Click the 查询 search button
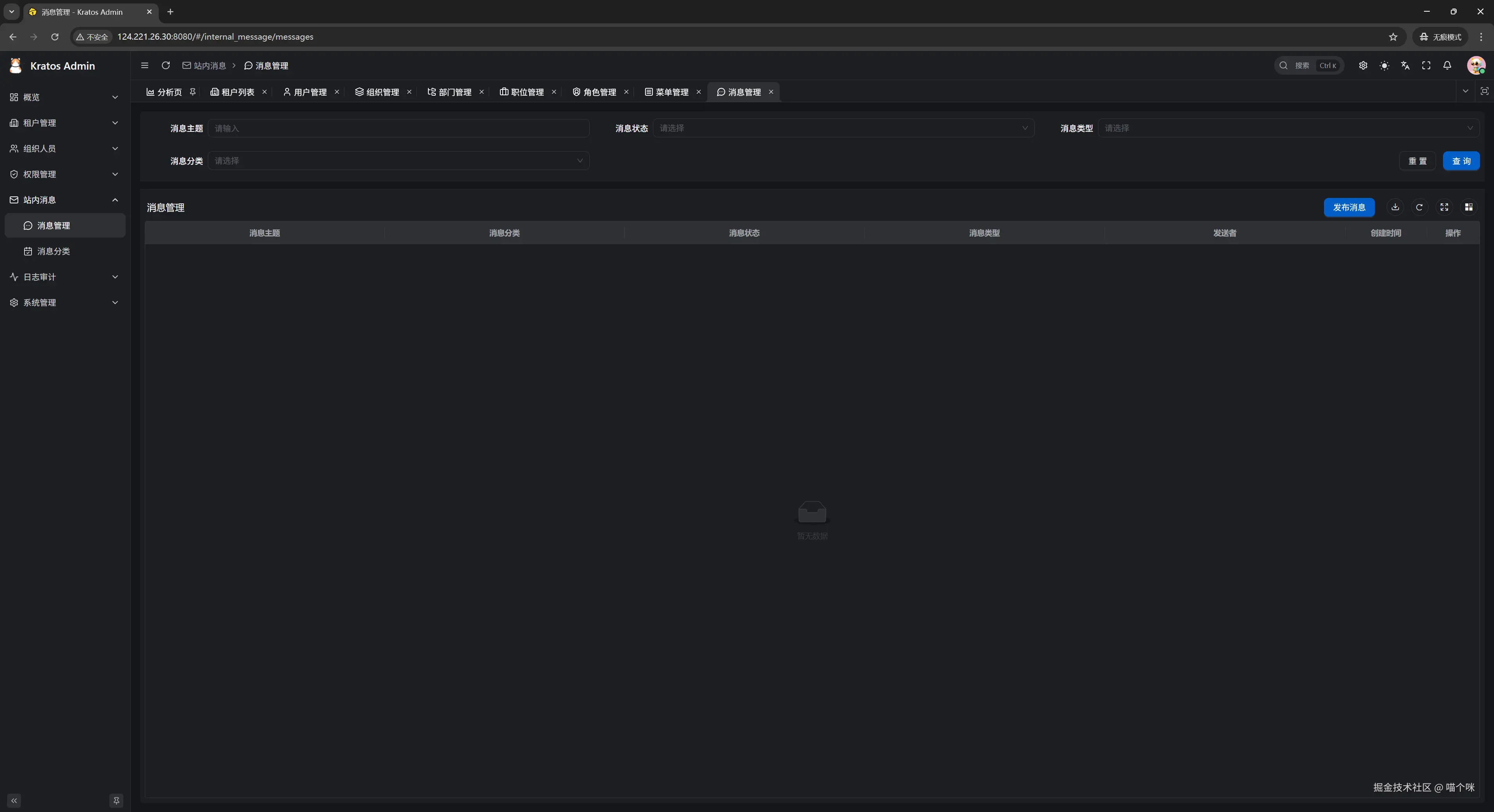This screenshot has height=812, width=1494. pyautogui.click(x=1461, y=161)
